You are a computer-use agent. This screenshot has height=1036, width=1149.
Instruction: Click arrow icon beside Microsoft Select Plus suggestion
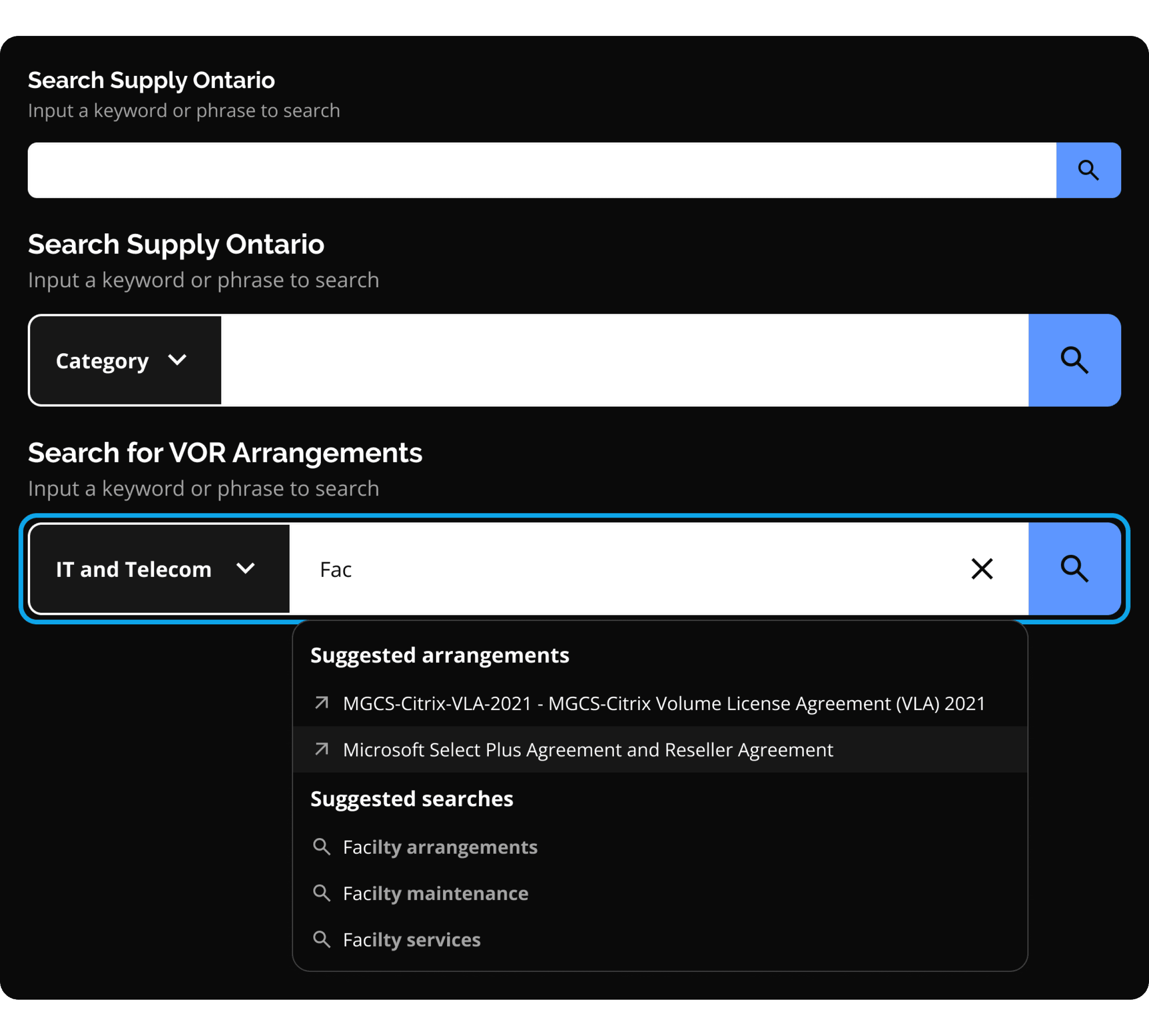click(321, 749)
